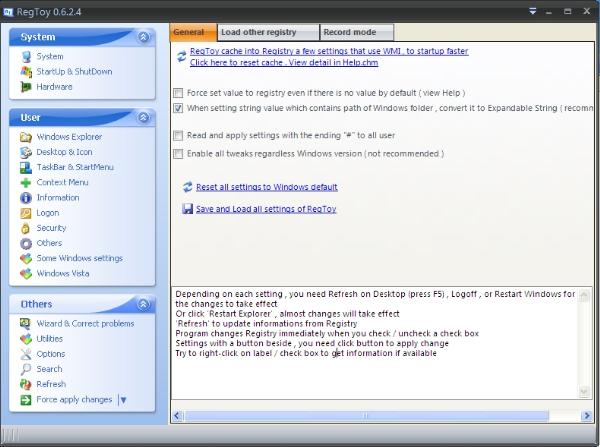Click the Hardware icon in System panel

(x=26, y=87)
